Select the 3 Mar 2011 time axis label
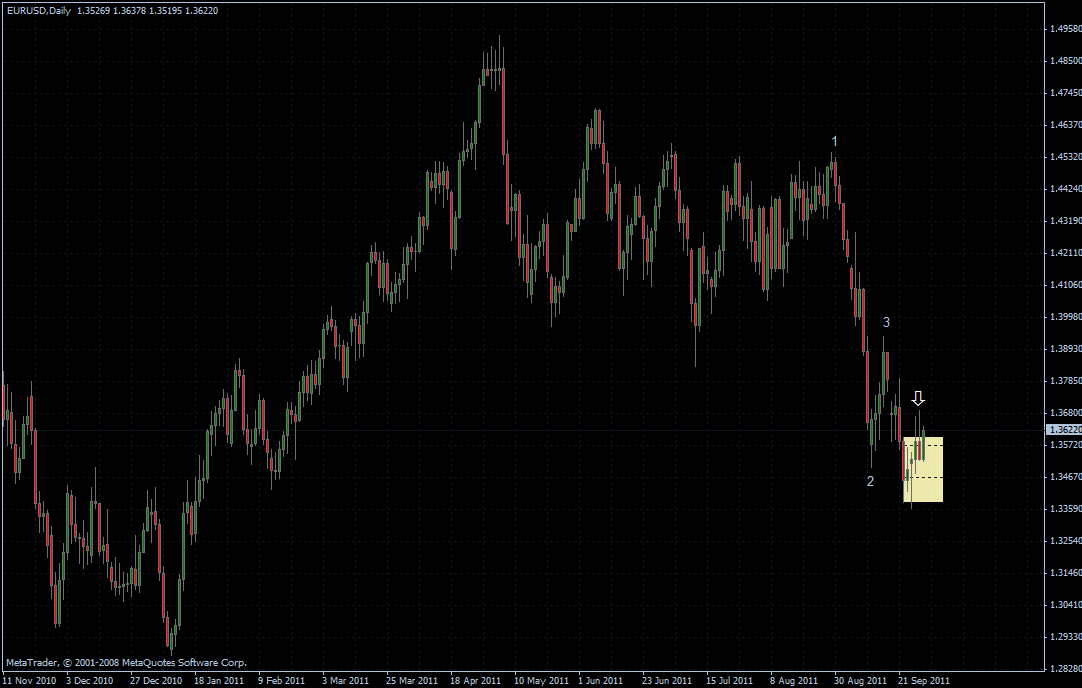Screen dimensions: 1082x688 click(346, 680)
